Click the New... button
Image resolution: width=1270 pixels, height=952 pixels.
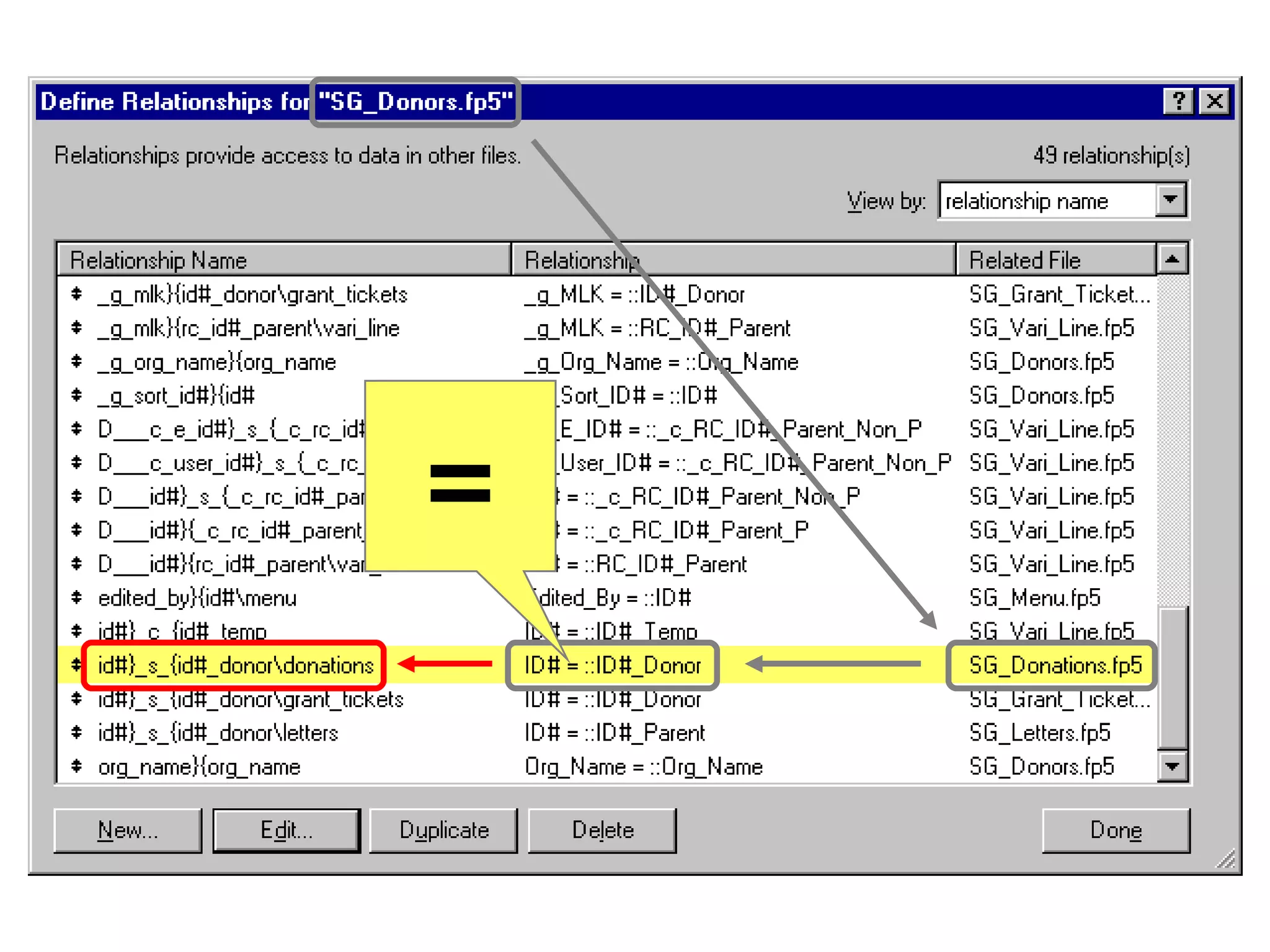[128, 831]
